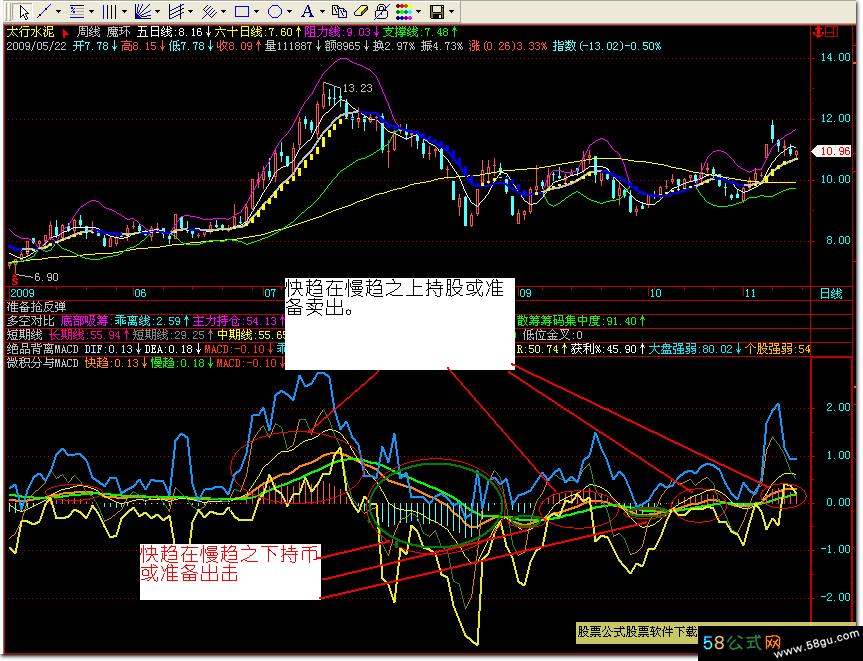Select the eraser tool

(361, 12)
